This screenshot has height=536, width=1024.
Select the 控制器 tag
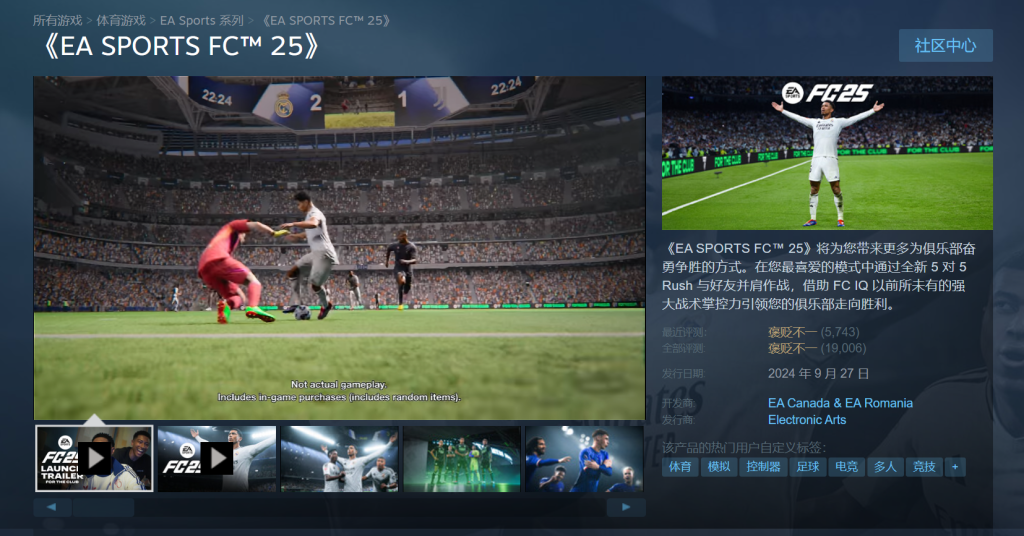[763, 467]
